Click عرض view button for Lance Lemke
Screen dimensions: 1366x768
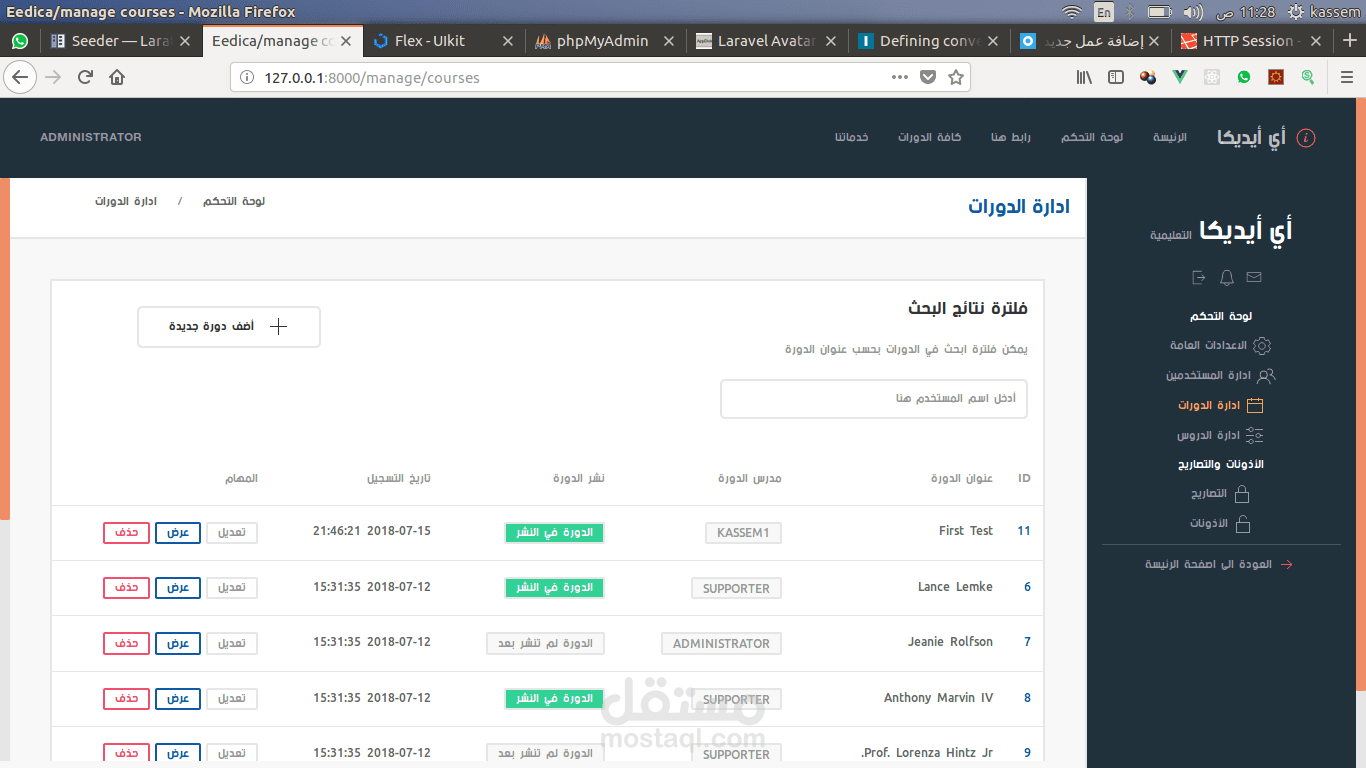tap(178, 588)
